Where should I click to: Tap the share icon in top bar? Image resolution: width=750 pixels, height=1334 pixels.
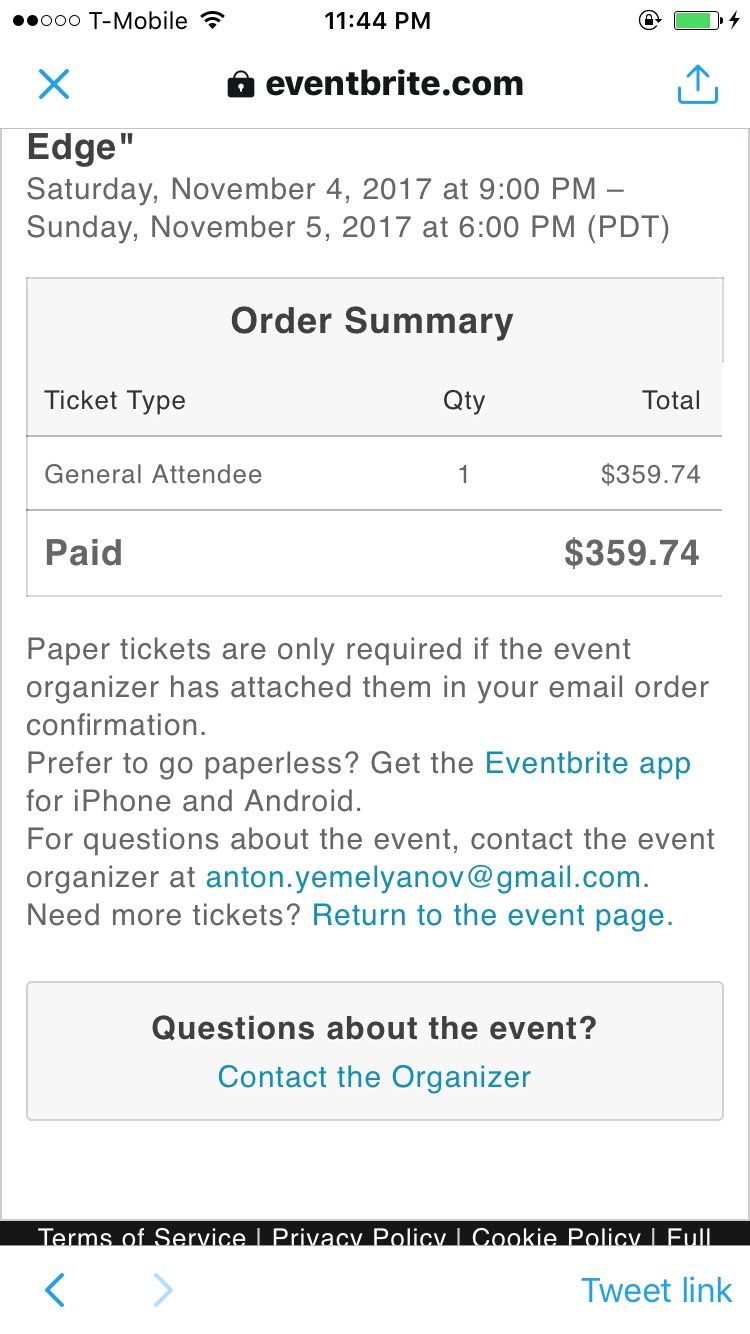pyautogui.click(x=697, y=85)
